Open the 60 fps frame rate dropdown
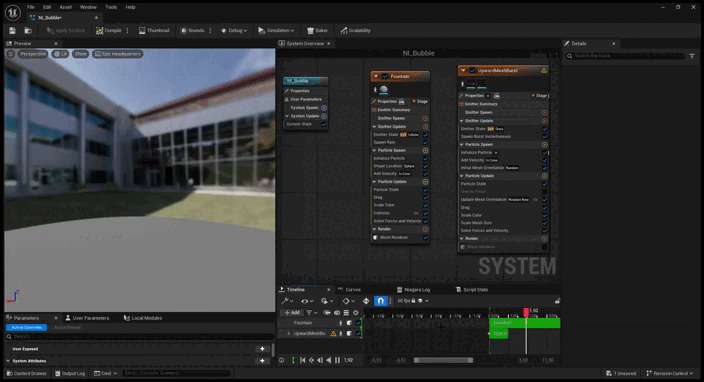 (x=413, y=301)
